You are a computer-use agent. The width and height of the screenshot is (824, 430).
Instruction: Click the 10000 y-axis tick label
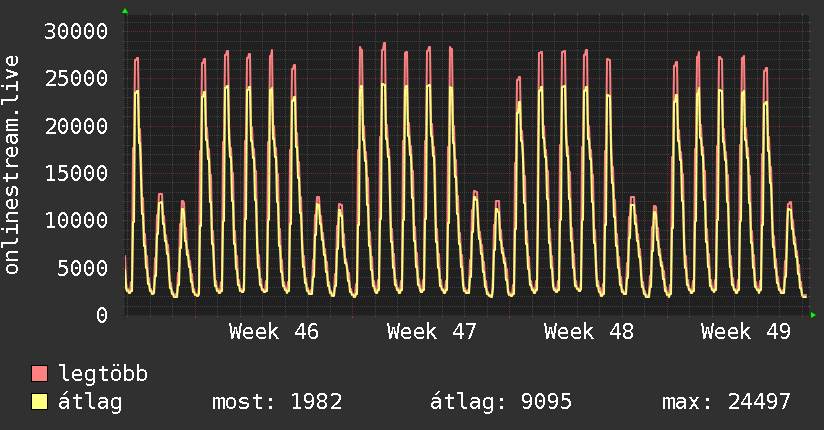(x=77, y=220)
